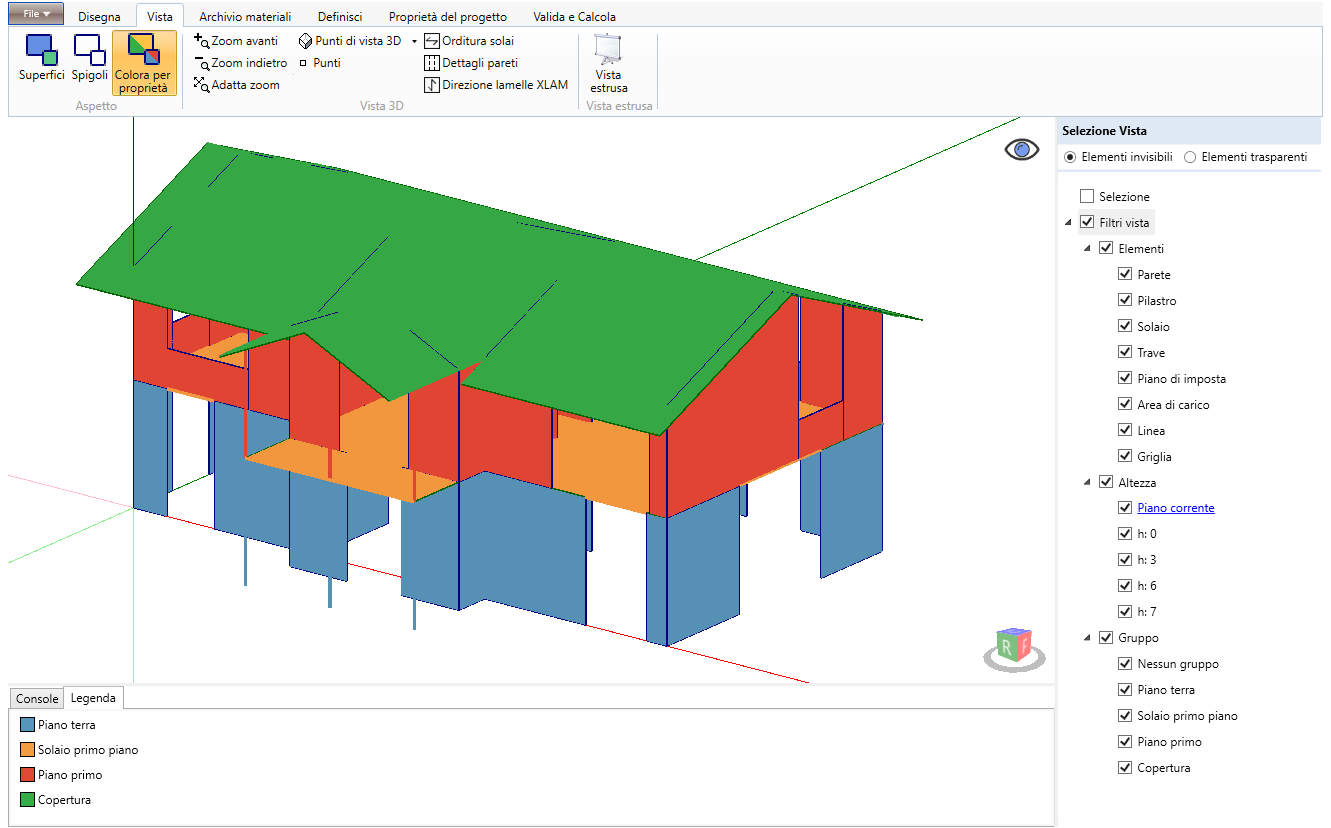The height and width of the screenshot is (828, 1331).
Task: Uncheck the Solaio checkbox
Action: point(1125,326)
